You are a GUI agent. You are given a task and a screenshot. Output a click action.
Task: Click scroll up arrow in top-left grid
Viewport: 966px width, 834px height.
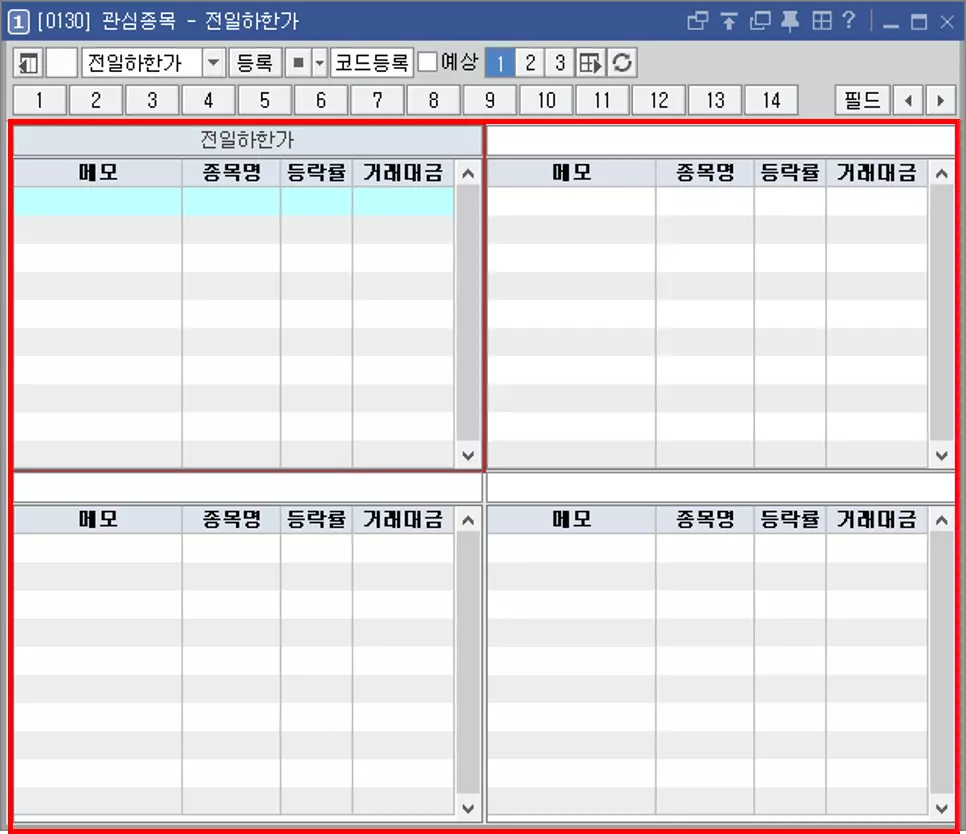(468, 174)
